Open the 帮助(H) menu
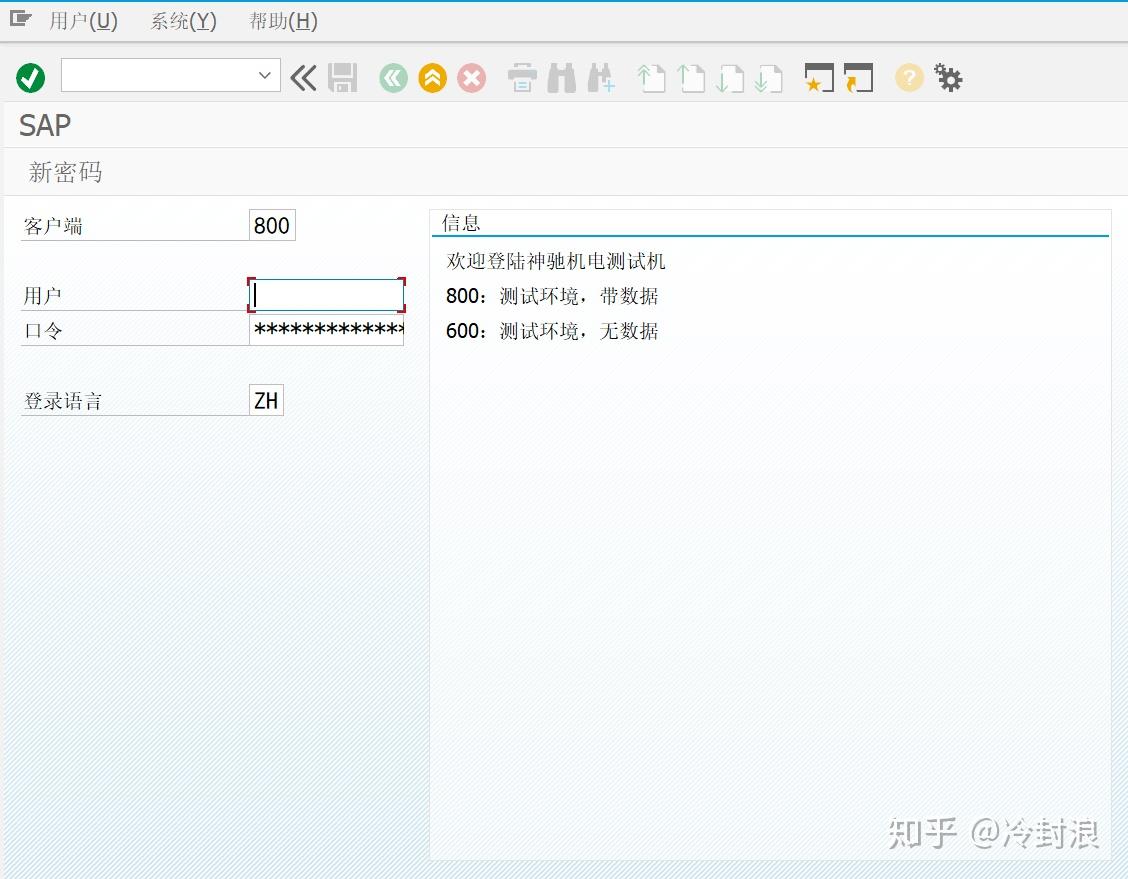1128x879 pixels. (x=283, y=20)
